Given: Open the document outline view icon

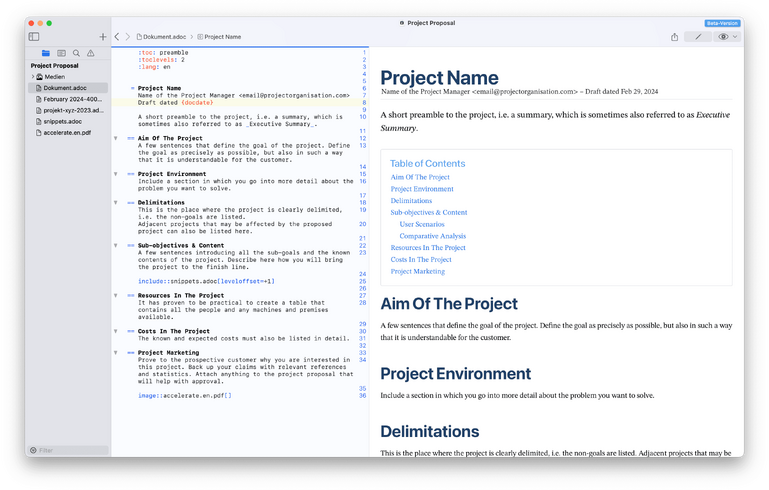Looking at the screenshot, I should click(x=61, y=53).
